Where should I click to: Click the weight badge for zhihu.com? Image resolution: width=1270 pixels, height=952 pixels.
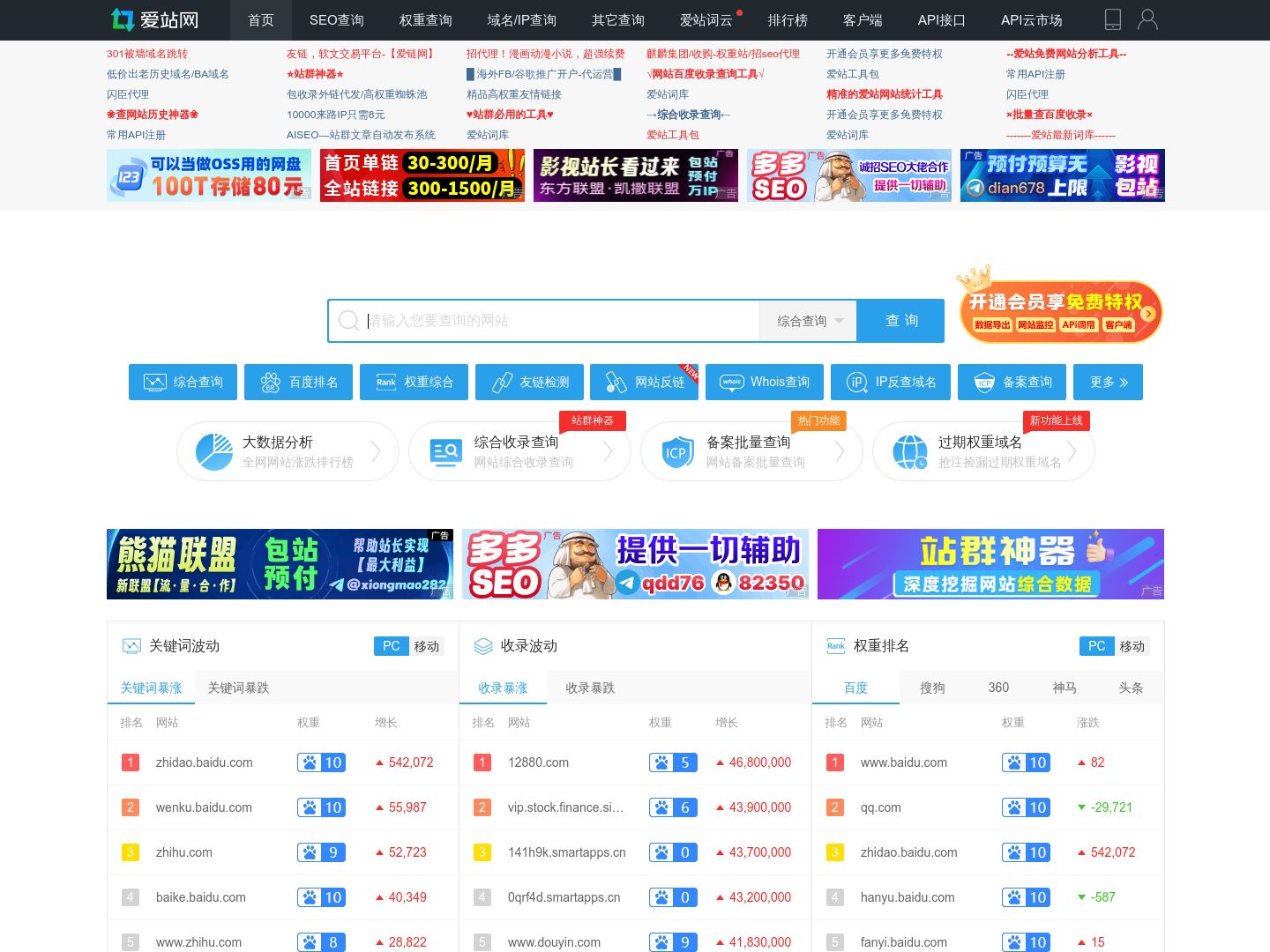coord(321,852)
